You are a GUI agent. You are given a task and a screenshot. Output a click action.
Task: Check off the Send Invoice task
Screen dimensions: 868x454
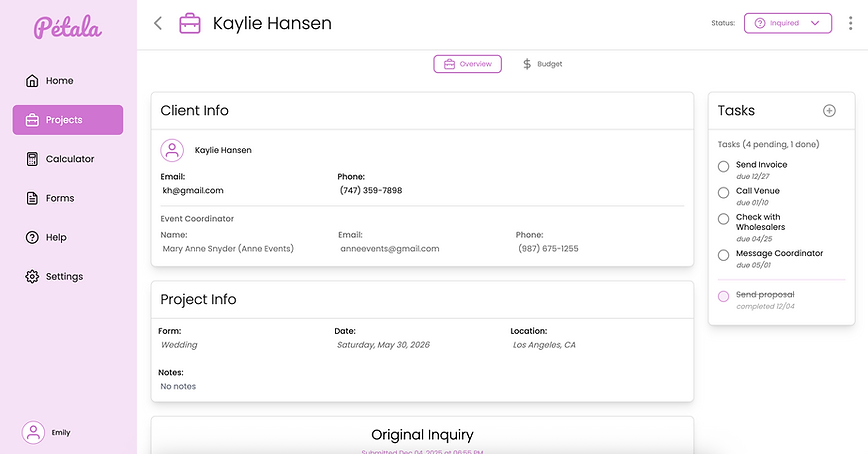[x=723, y=166]
